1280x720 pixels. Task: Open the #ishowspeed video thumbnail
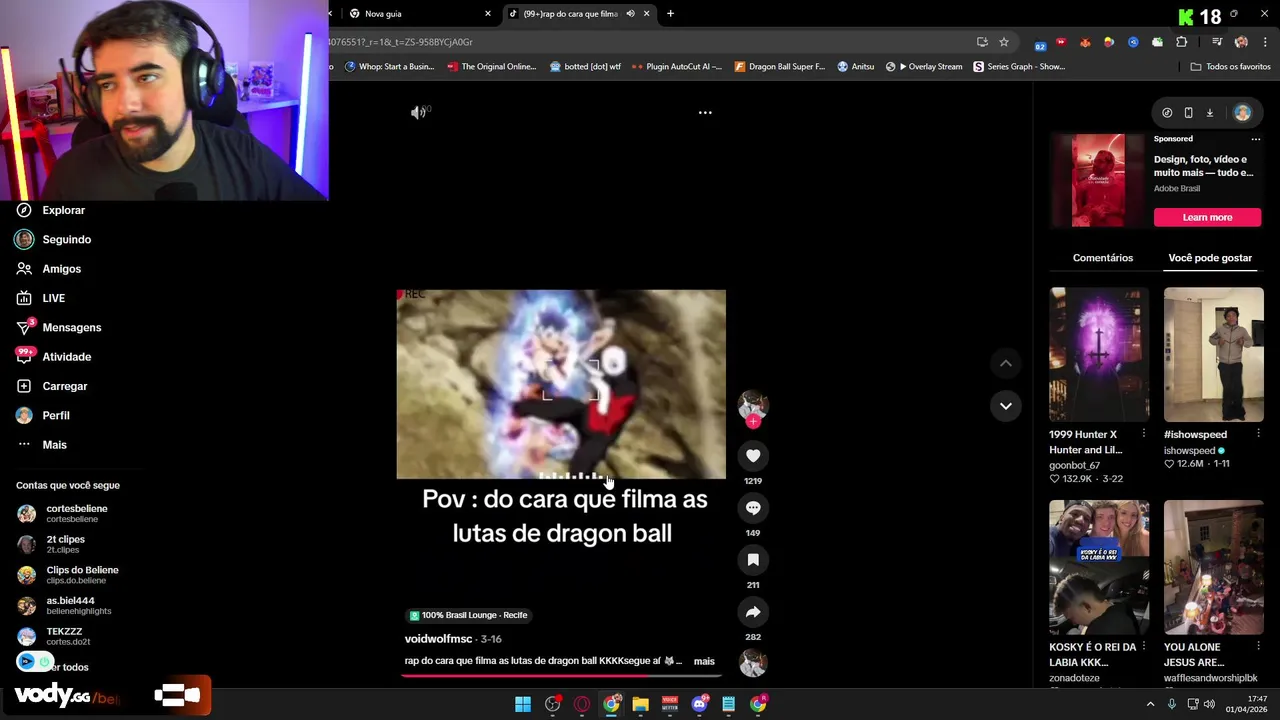[x=1214, y=354]
